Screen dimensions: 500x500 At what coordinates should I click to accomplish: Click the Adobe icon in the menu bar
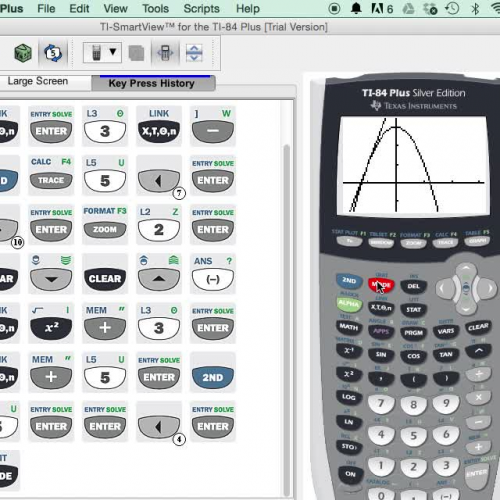(x=382, y=8)
